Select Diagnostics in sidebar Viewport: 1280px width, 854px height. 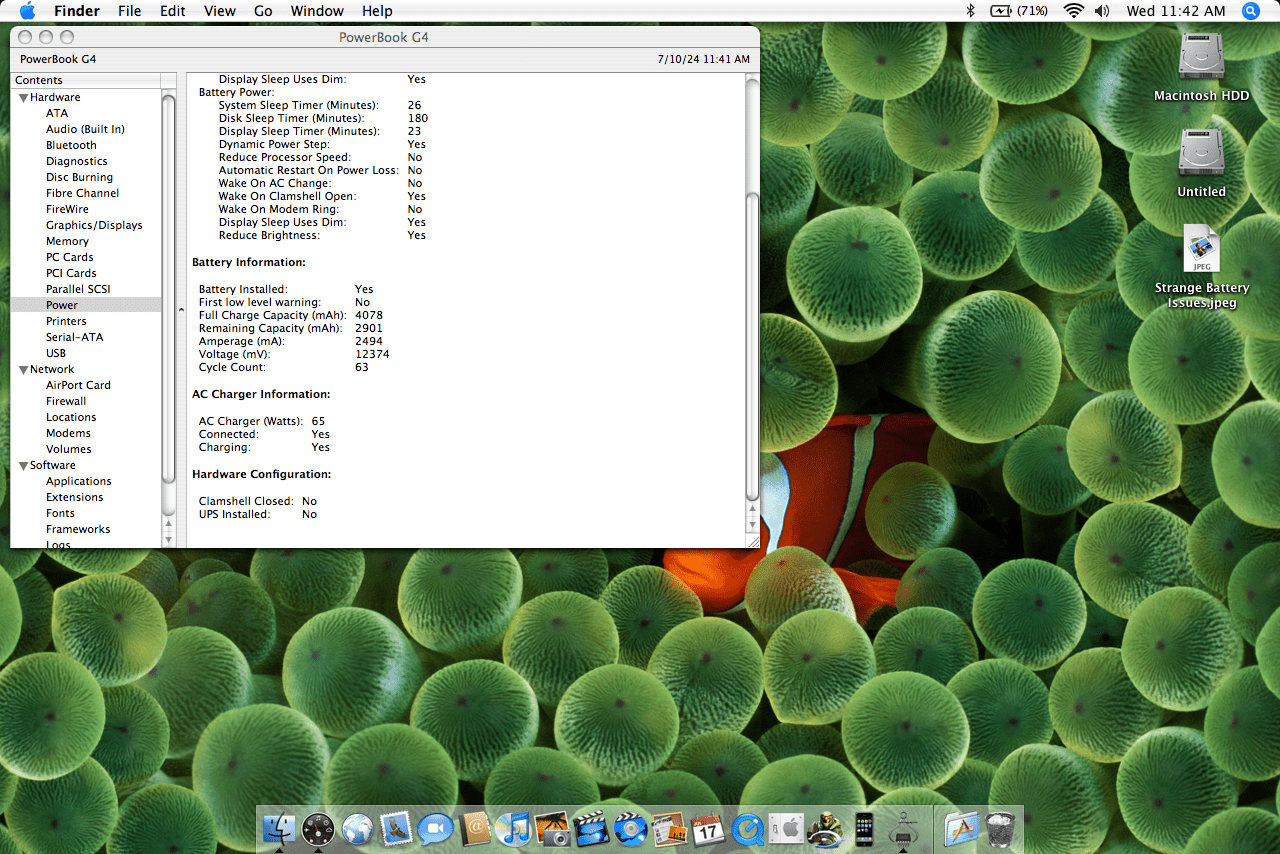click(76, 161)
